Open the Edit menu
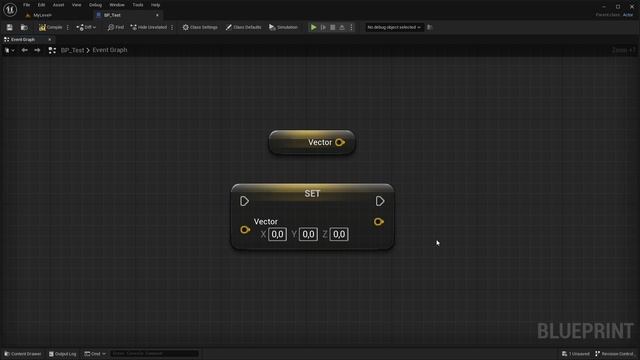The height and width of the screenshot is (360, 640). click(x=41, y=5)
